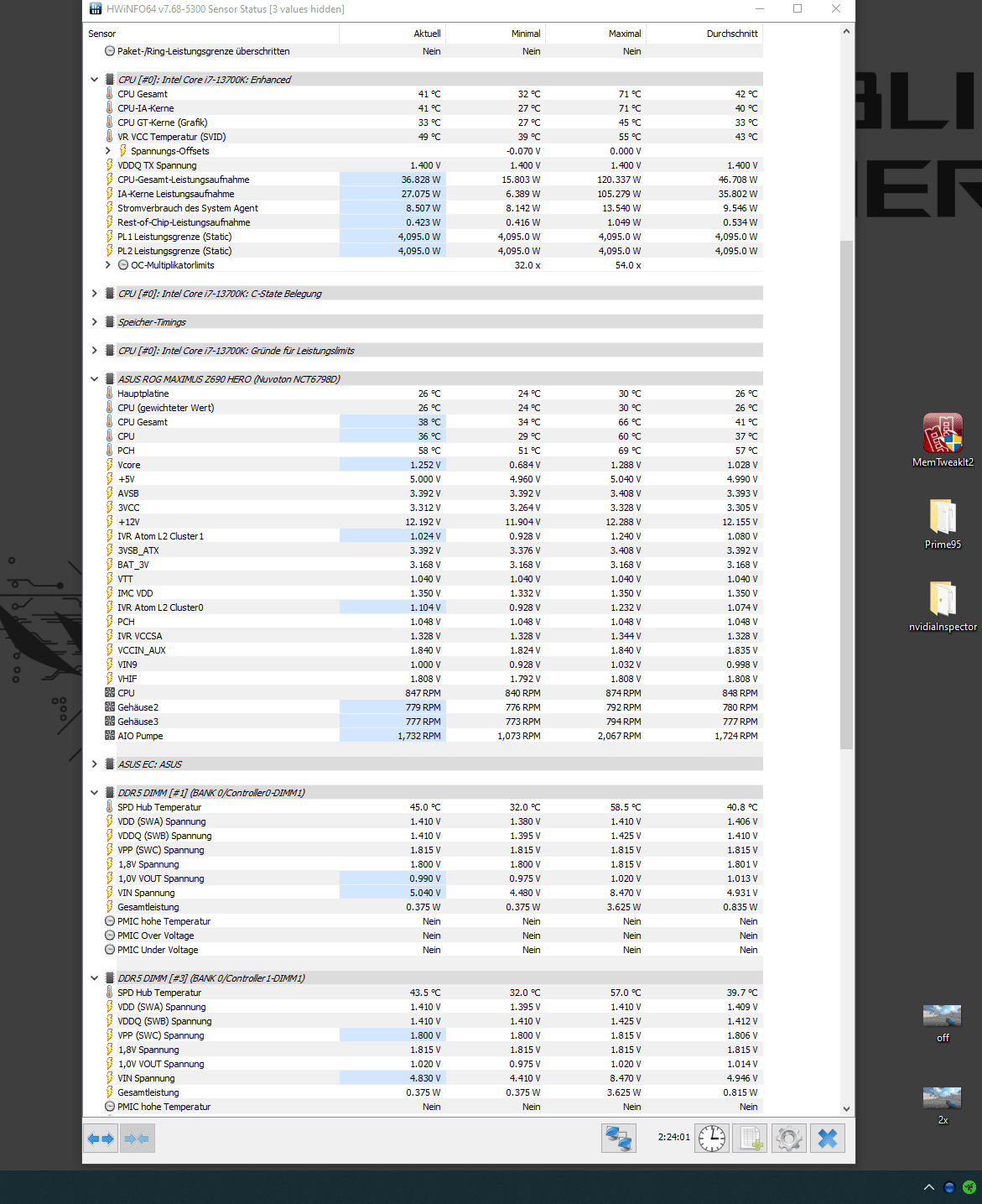Open the remote network monitoring icon
Image resolution: width=982 pixels, height=1204 pixels.
click(619, 1139)
